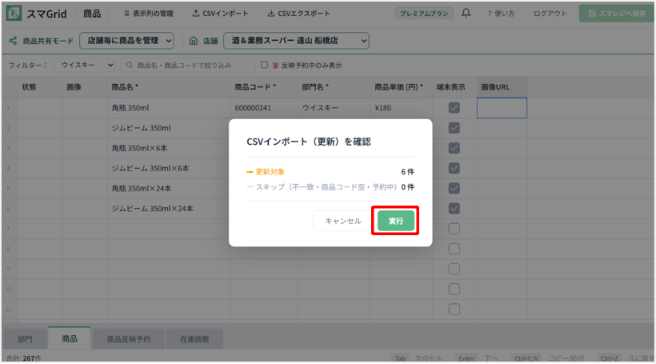Viewport: 656px width, 364px height.
Task: Click 実行 to confirm the import
Action: [396, 221]
